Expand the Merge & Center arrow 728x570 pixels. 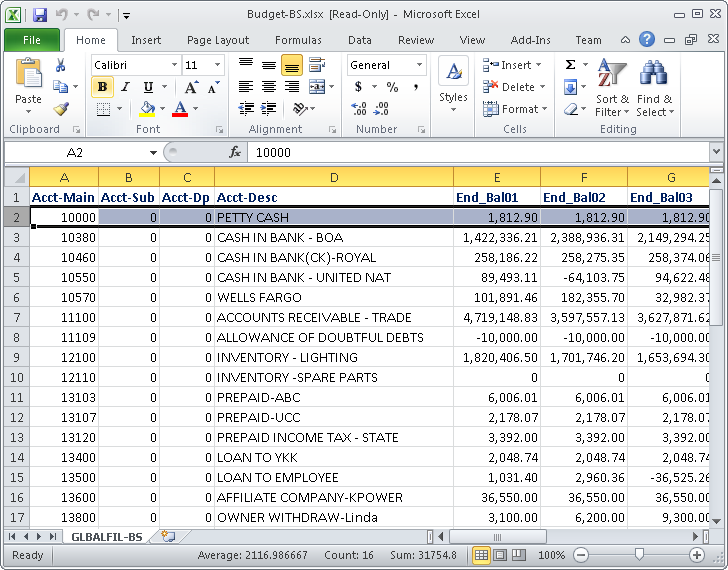point(332,87)
